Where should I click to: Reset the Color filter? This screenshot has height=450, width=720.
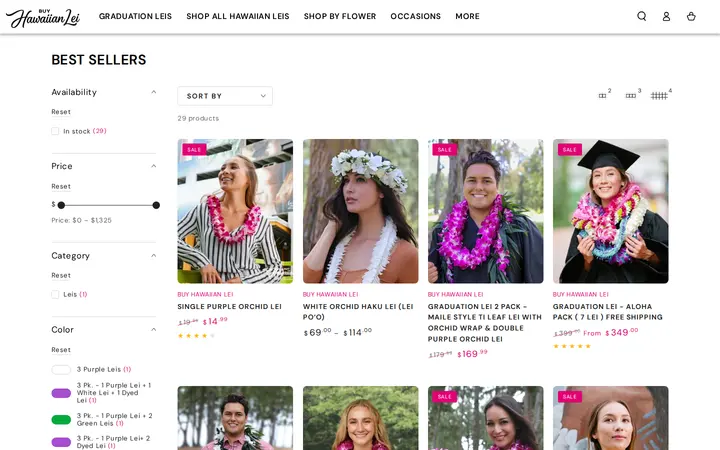point(61,350)
